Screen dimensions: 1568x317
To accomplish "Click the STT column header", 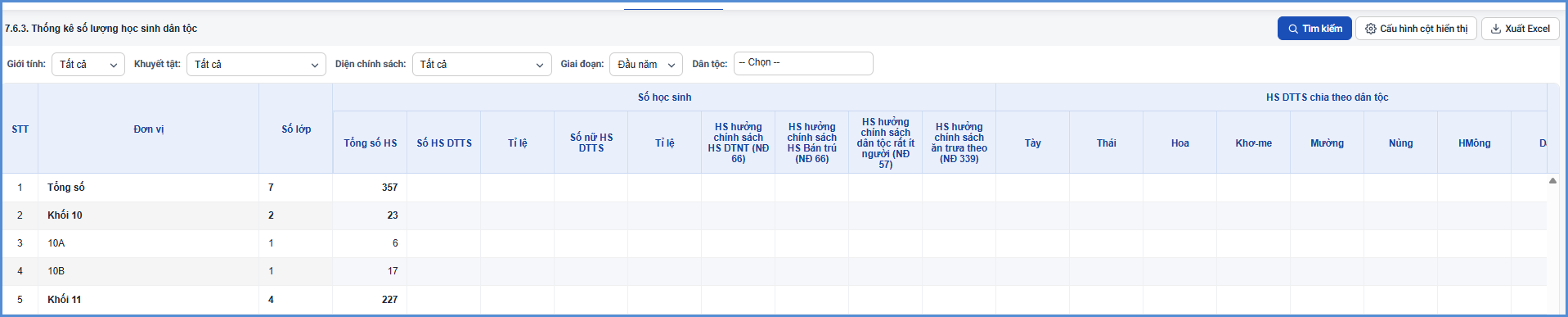I will pos(20,129).
